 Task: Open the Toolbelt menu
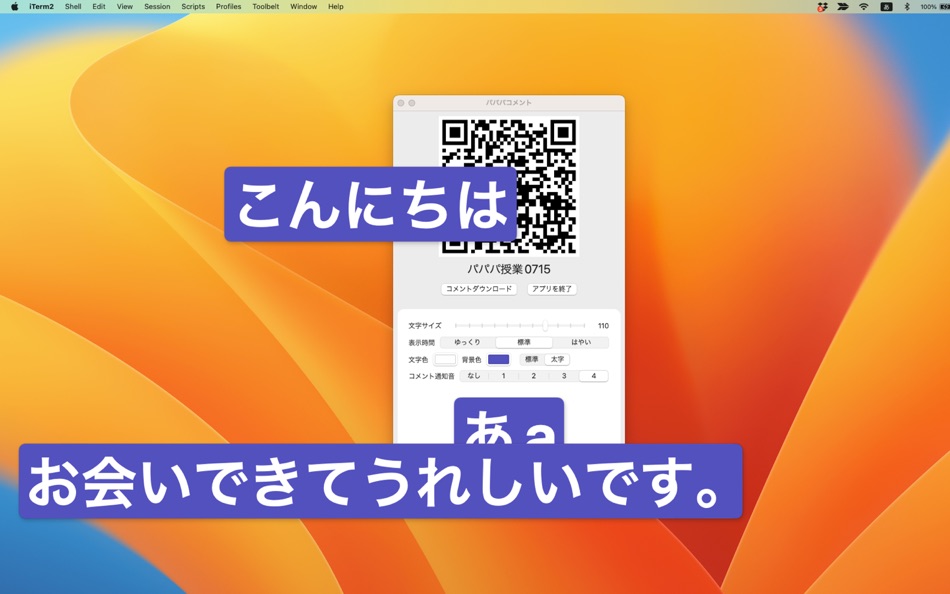click(x=266, y=7)
